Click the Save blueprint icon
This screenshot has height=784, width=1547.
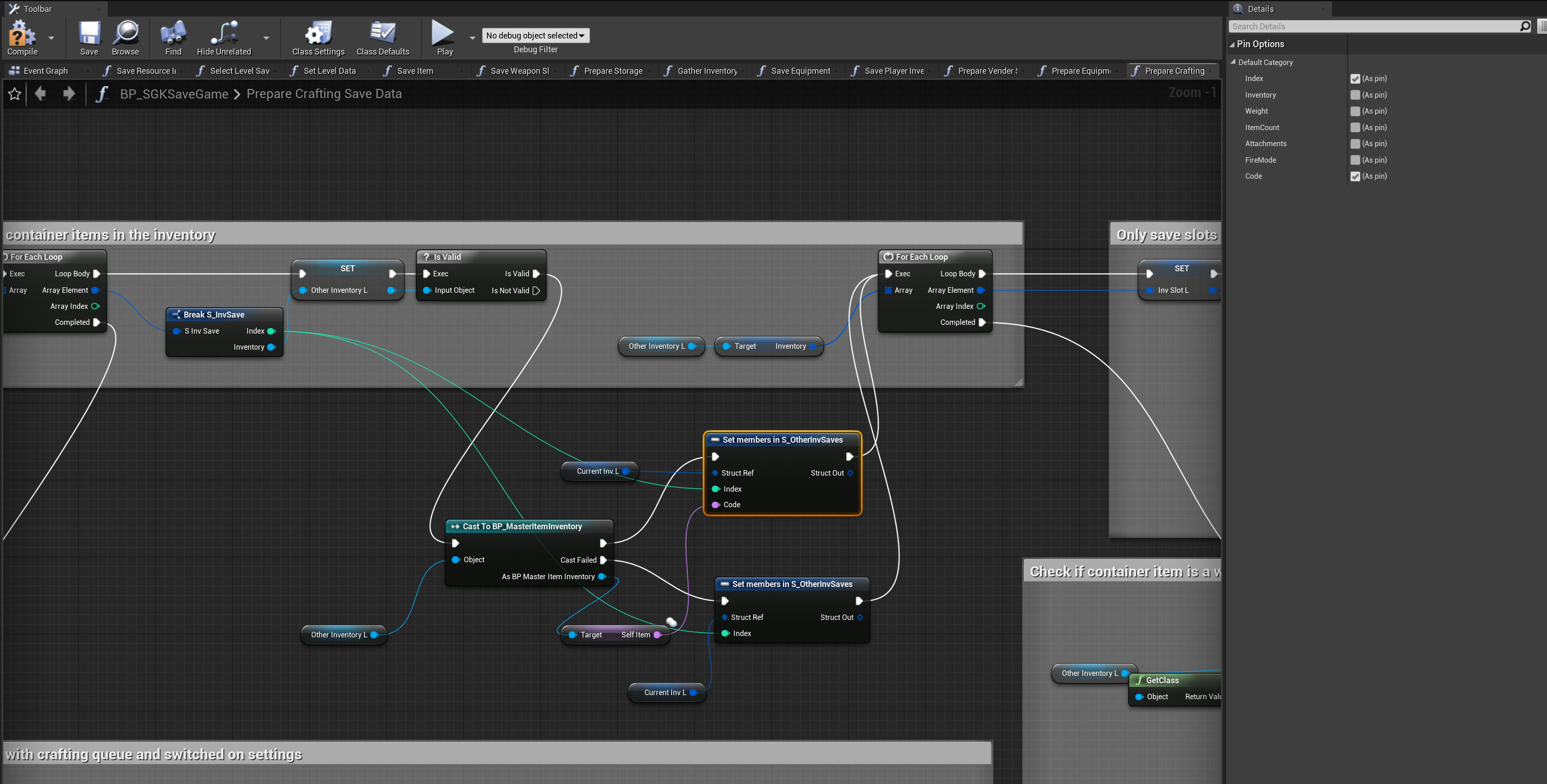pyautogui.click(x=89, y=34)
